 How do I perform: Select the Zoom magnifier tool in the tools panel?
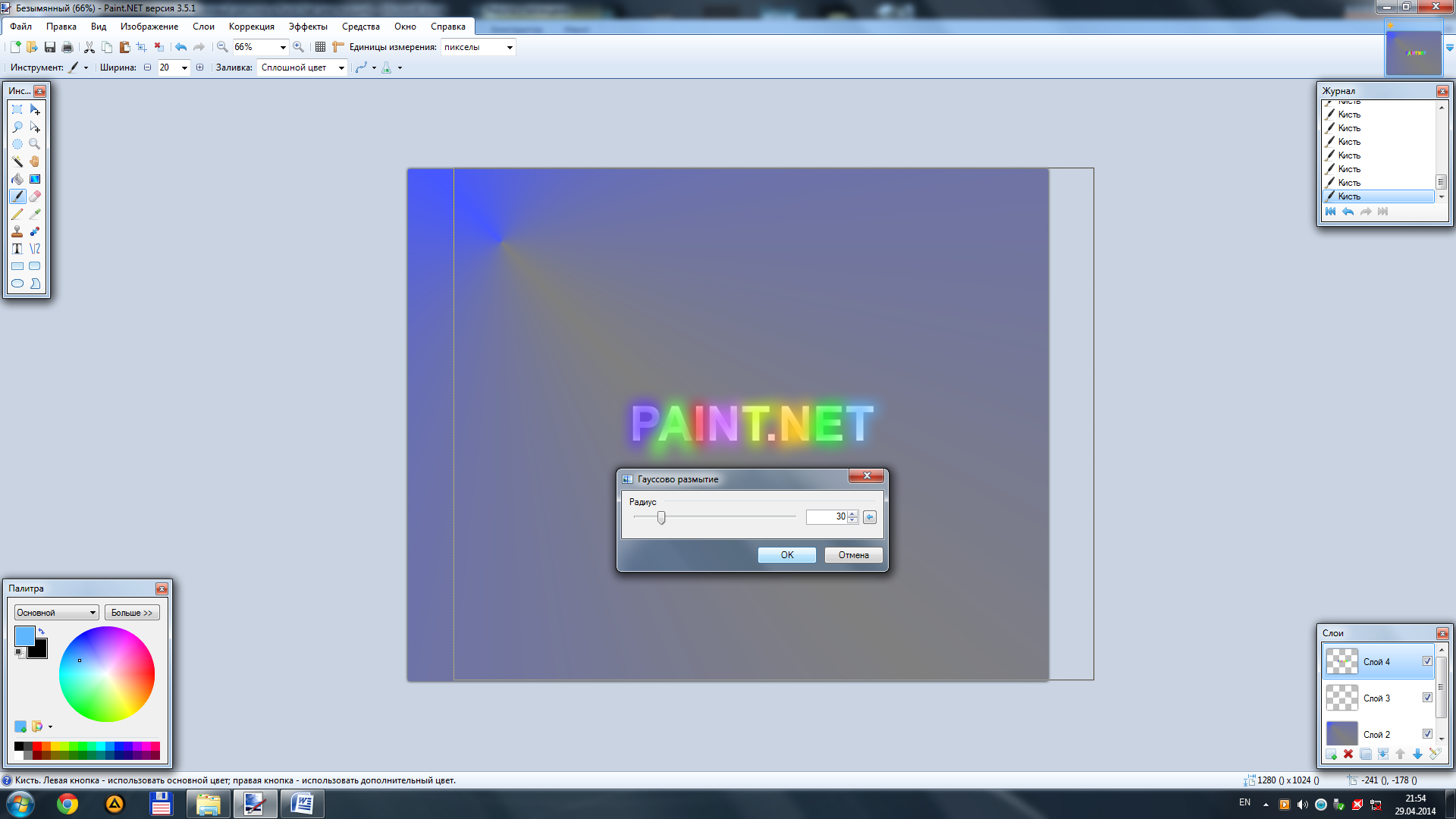tap(35, 144)
